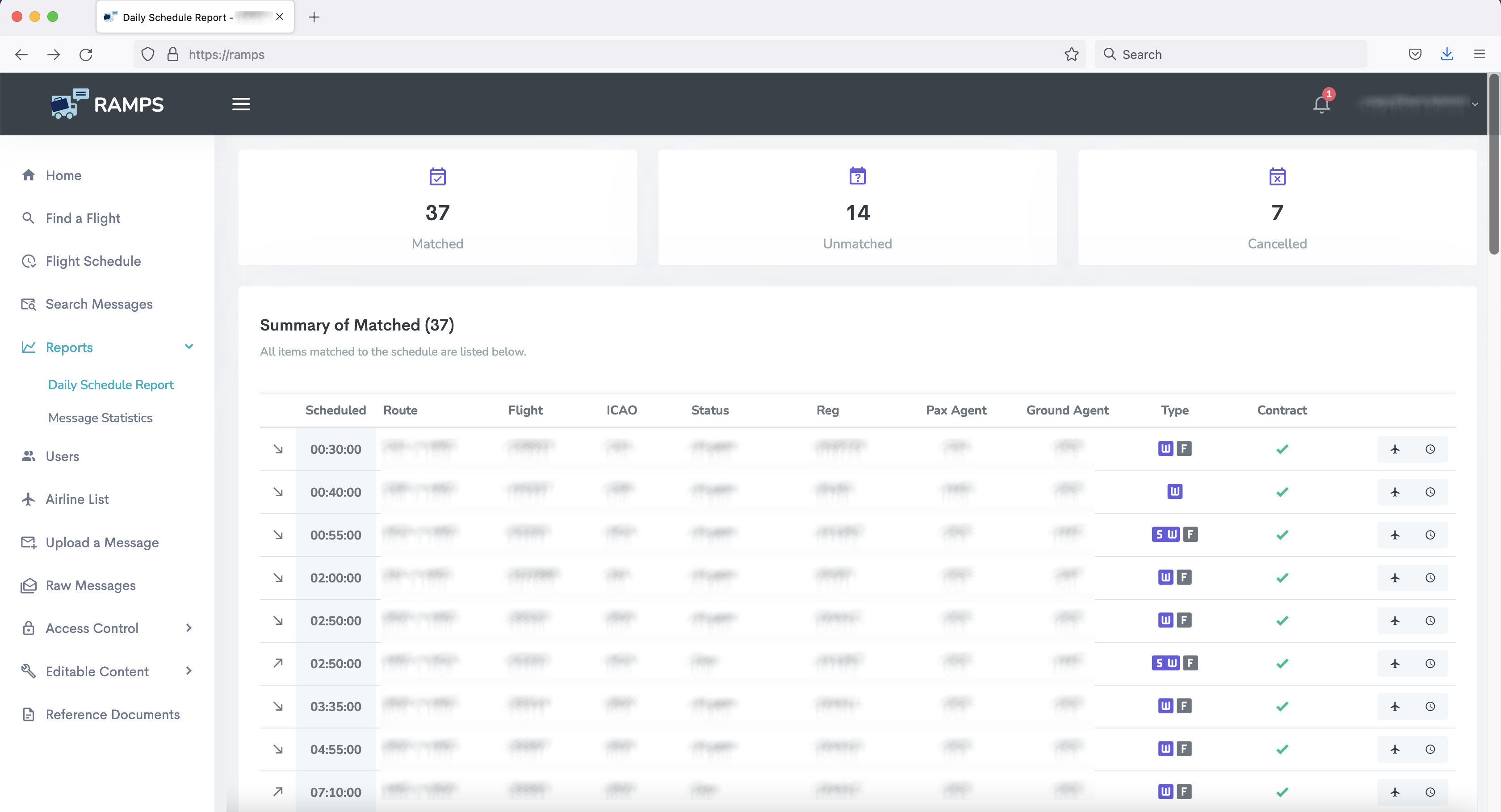Click the Unmatched calendar question icon
The width and height of the screenshot is (1501, 812).
(x=857, y=176)
